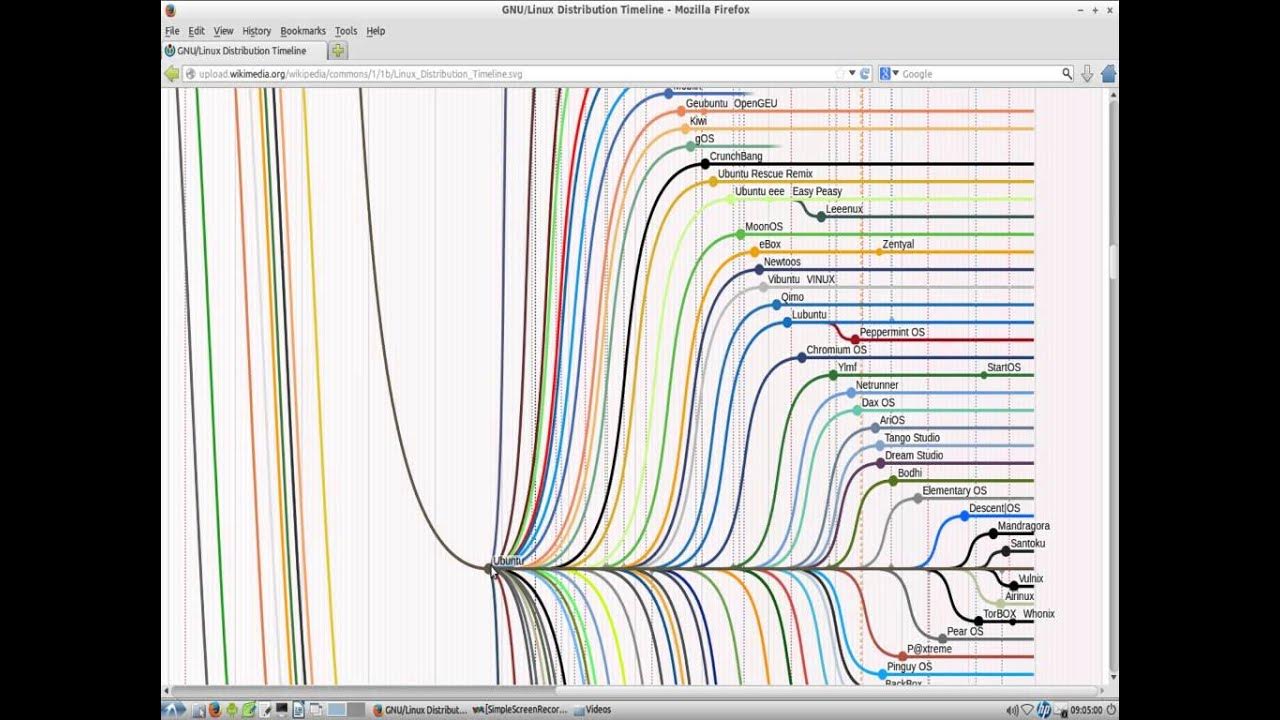
Task: Click the Tango Studio label text
Action: (x=912, y=438)
